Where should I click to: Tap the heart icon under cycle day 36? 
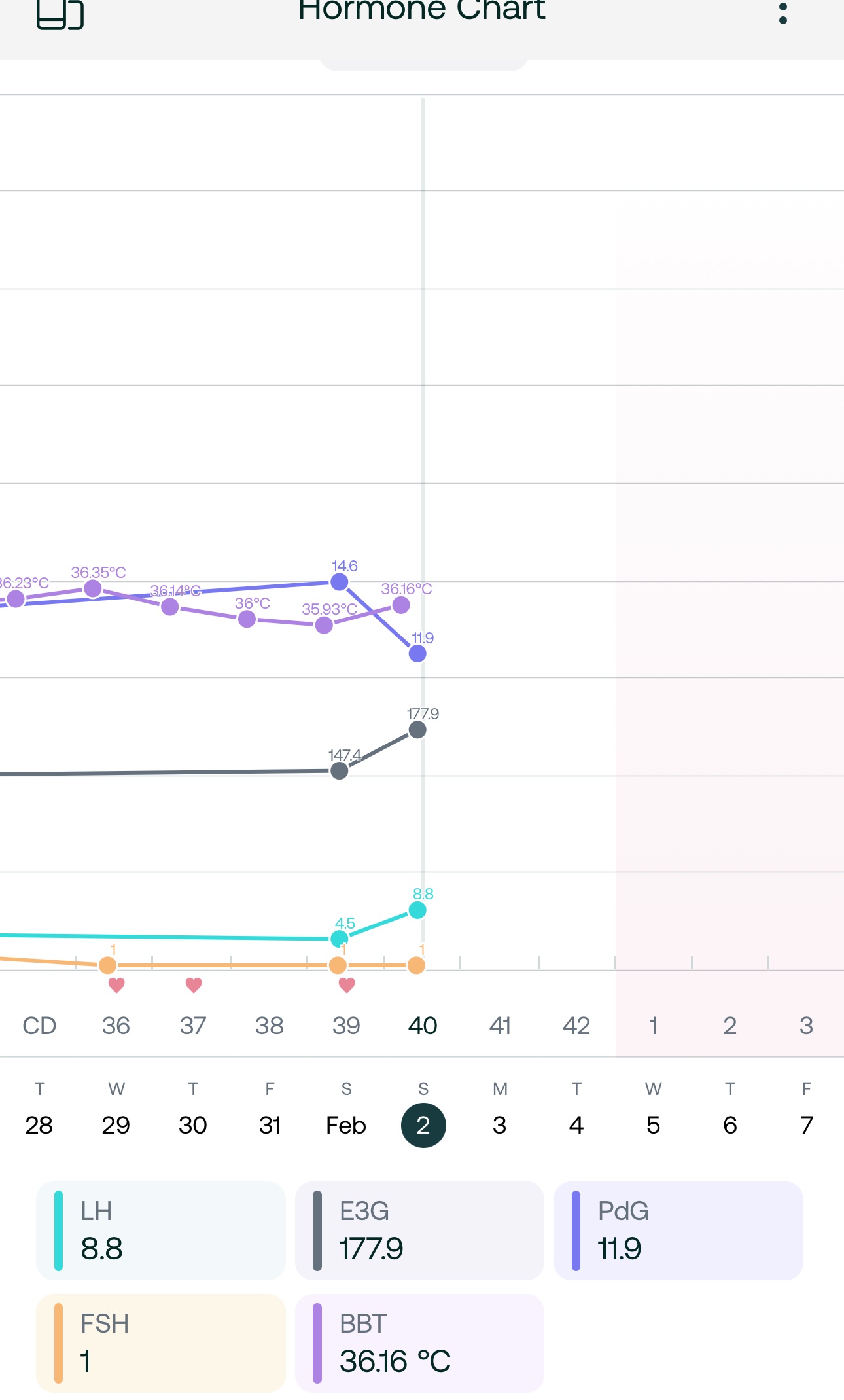coord(116,985)
